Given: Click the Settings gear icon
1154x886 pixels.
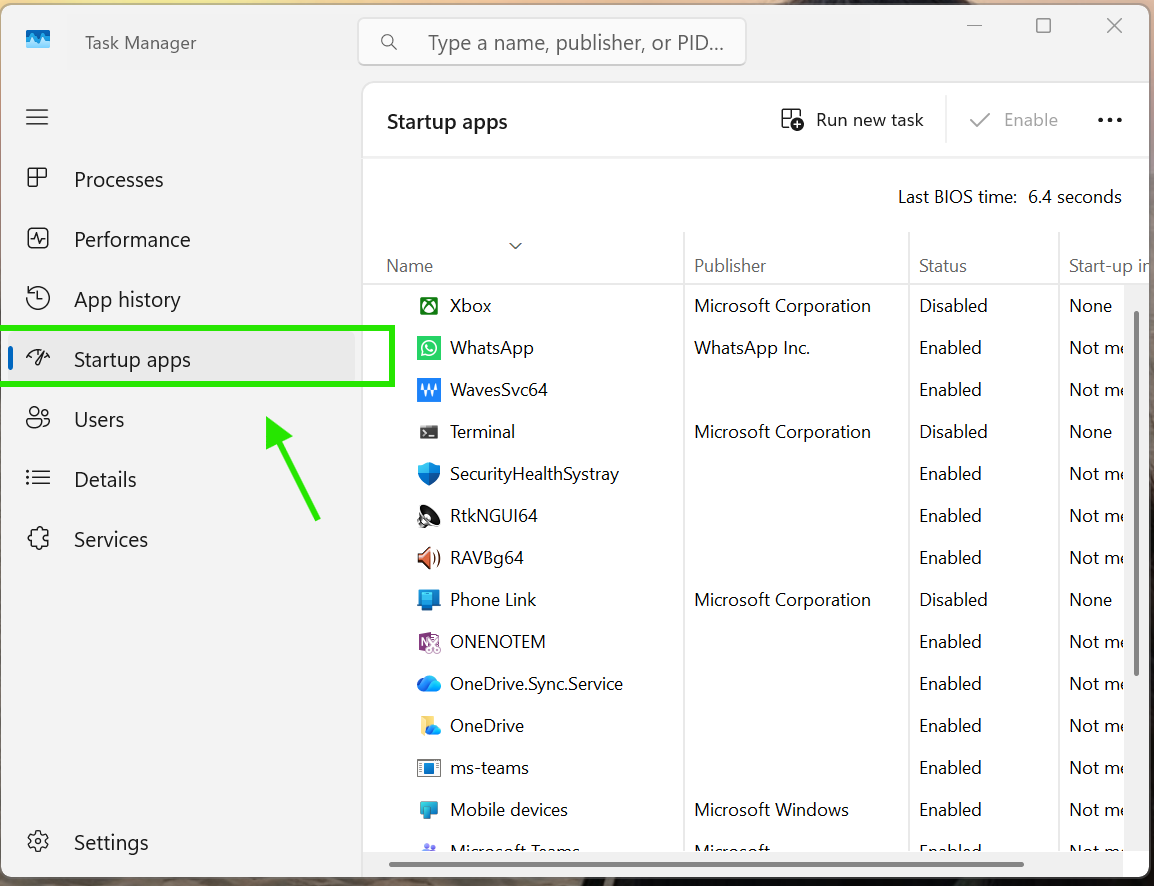Looking at the screenshot, I should [38, 841].
